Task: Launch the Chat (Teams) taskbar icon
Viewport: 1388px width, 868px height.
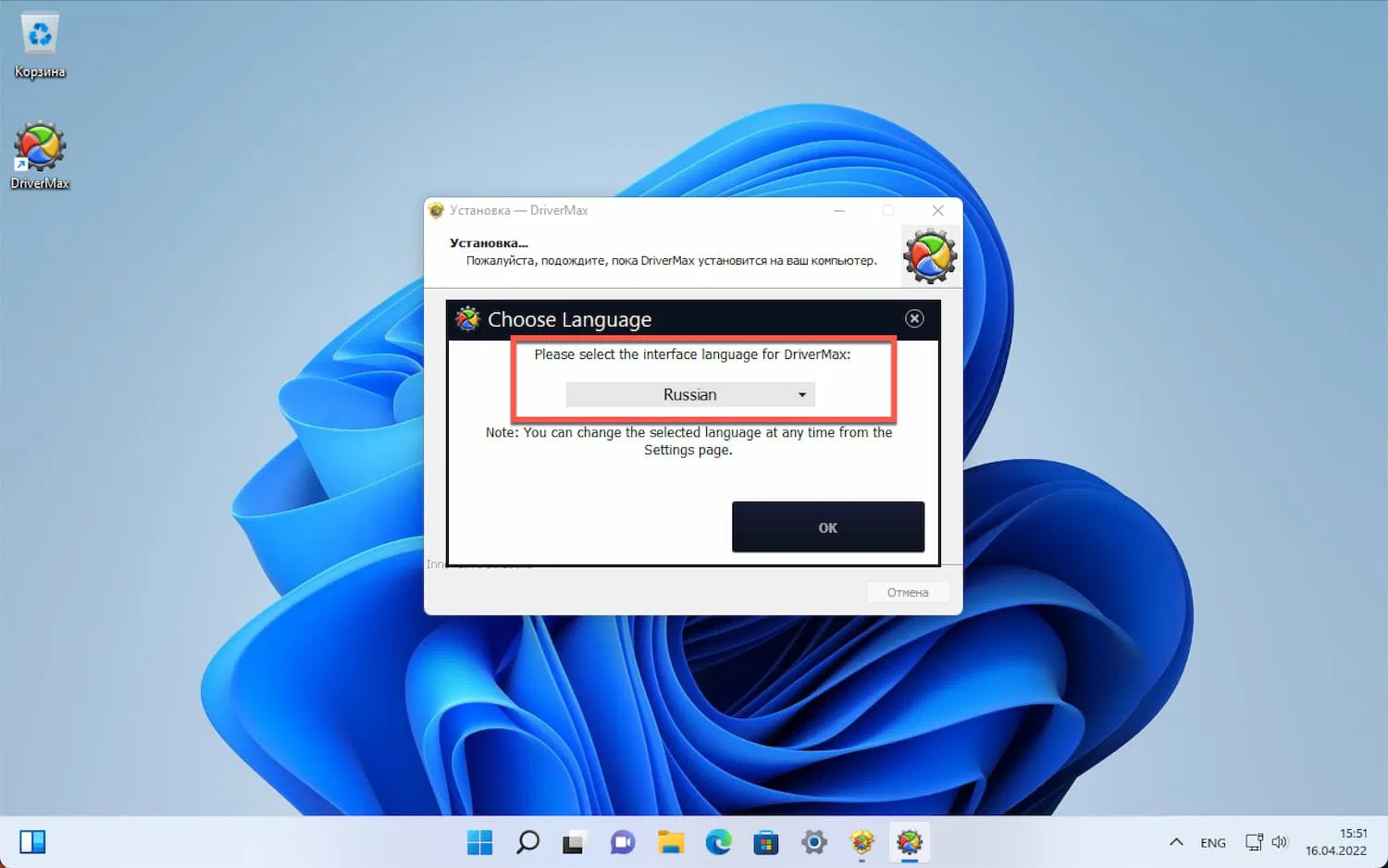Action: tap(623, 842)
